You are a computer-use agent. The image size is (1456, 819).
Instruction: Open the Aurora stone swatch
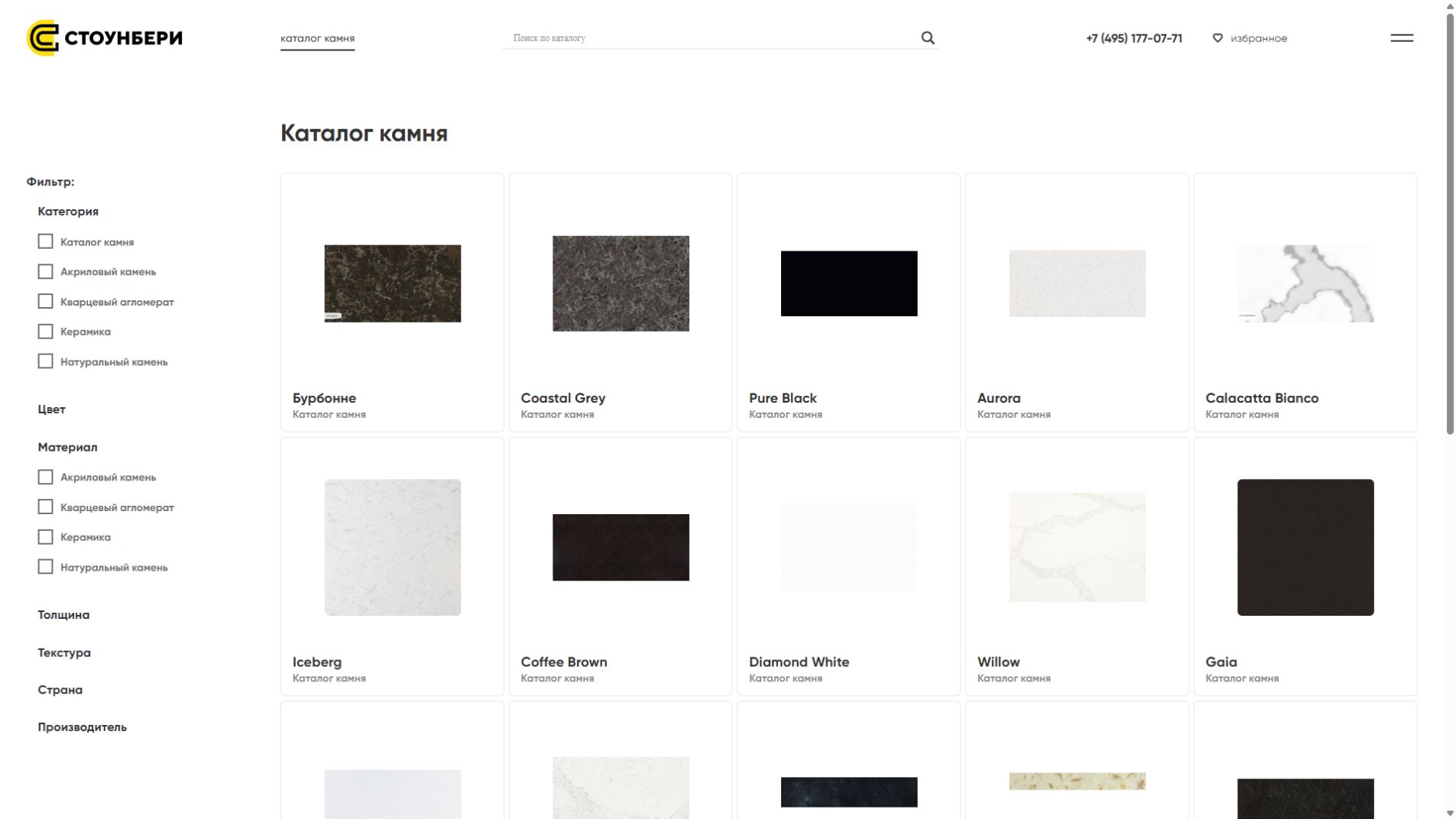coord(1077,283)
